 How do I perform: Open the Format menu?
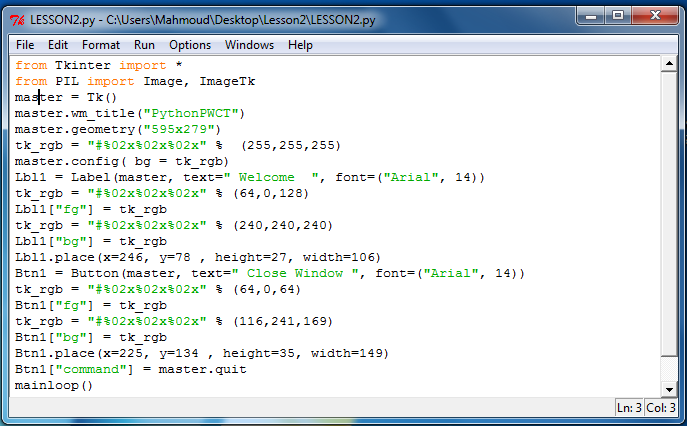pos(101,45)
